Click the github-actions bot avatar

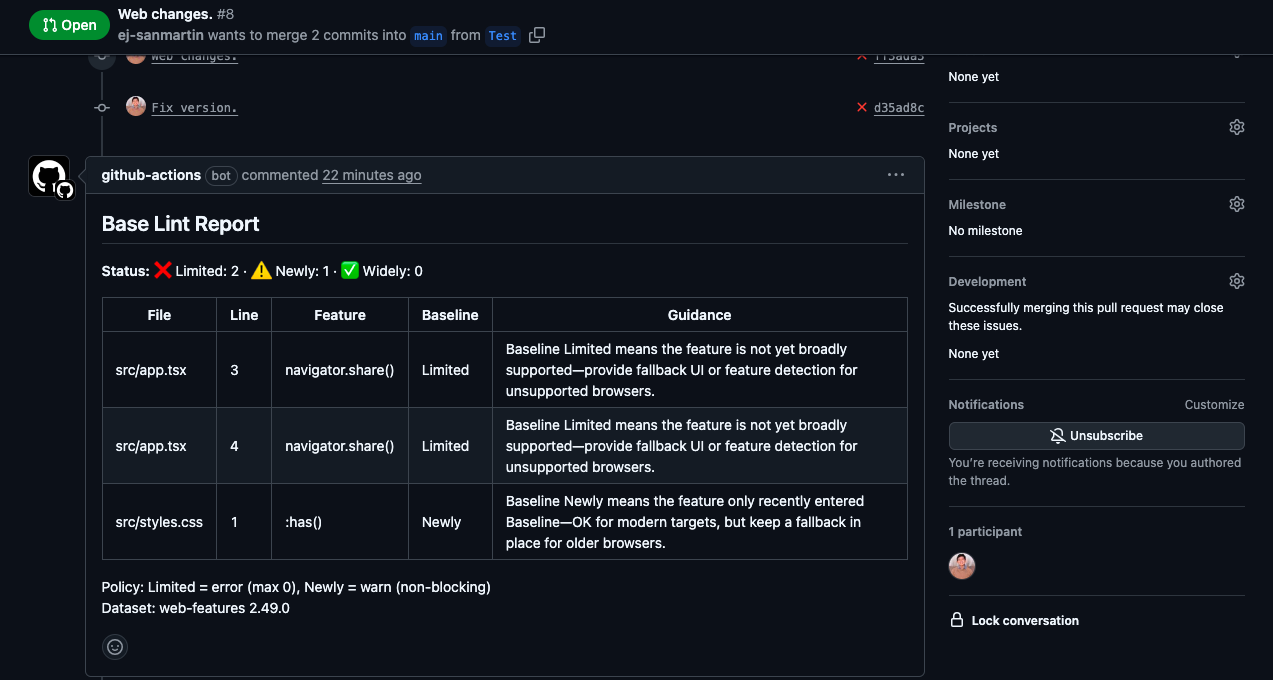click(x=49, y=176)
